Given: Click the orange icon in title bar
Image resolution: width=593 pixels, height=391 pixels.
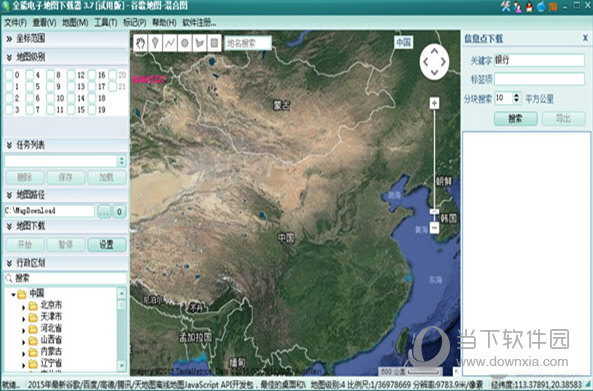Looking at the screenshot, I should pyautogui.click(x=553, y=6).
